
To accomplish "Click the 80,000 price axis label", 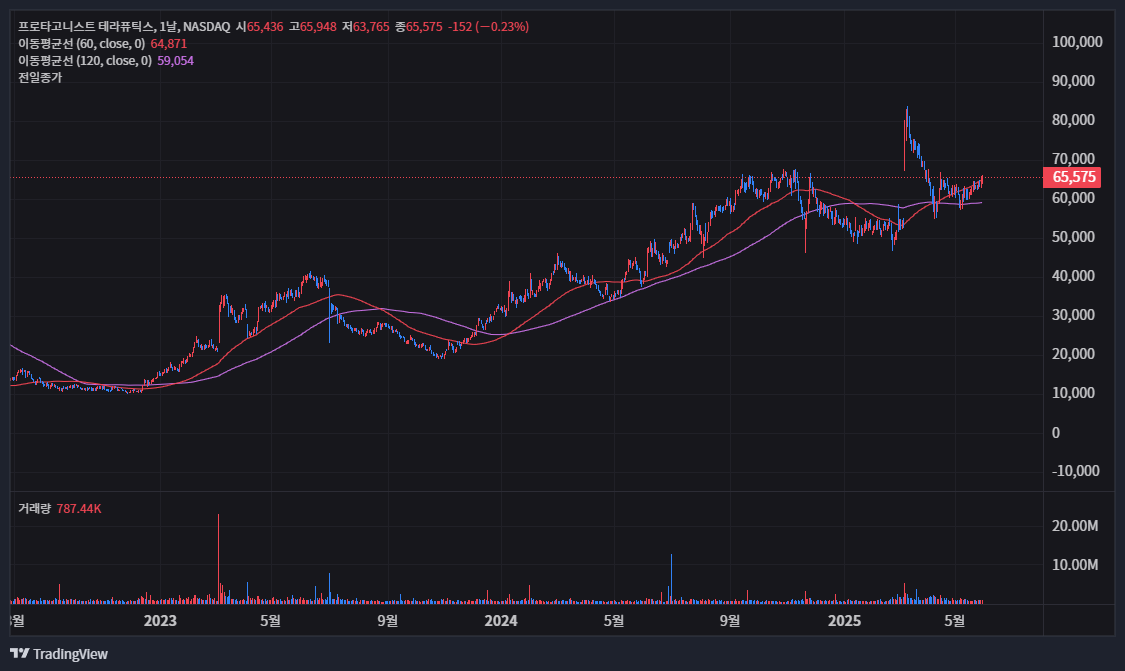I will [x=1073, y=120].
